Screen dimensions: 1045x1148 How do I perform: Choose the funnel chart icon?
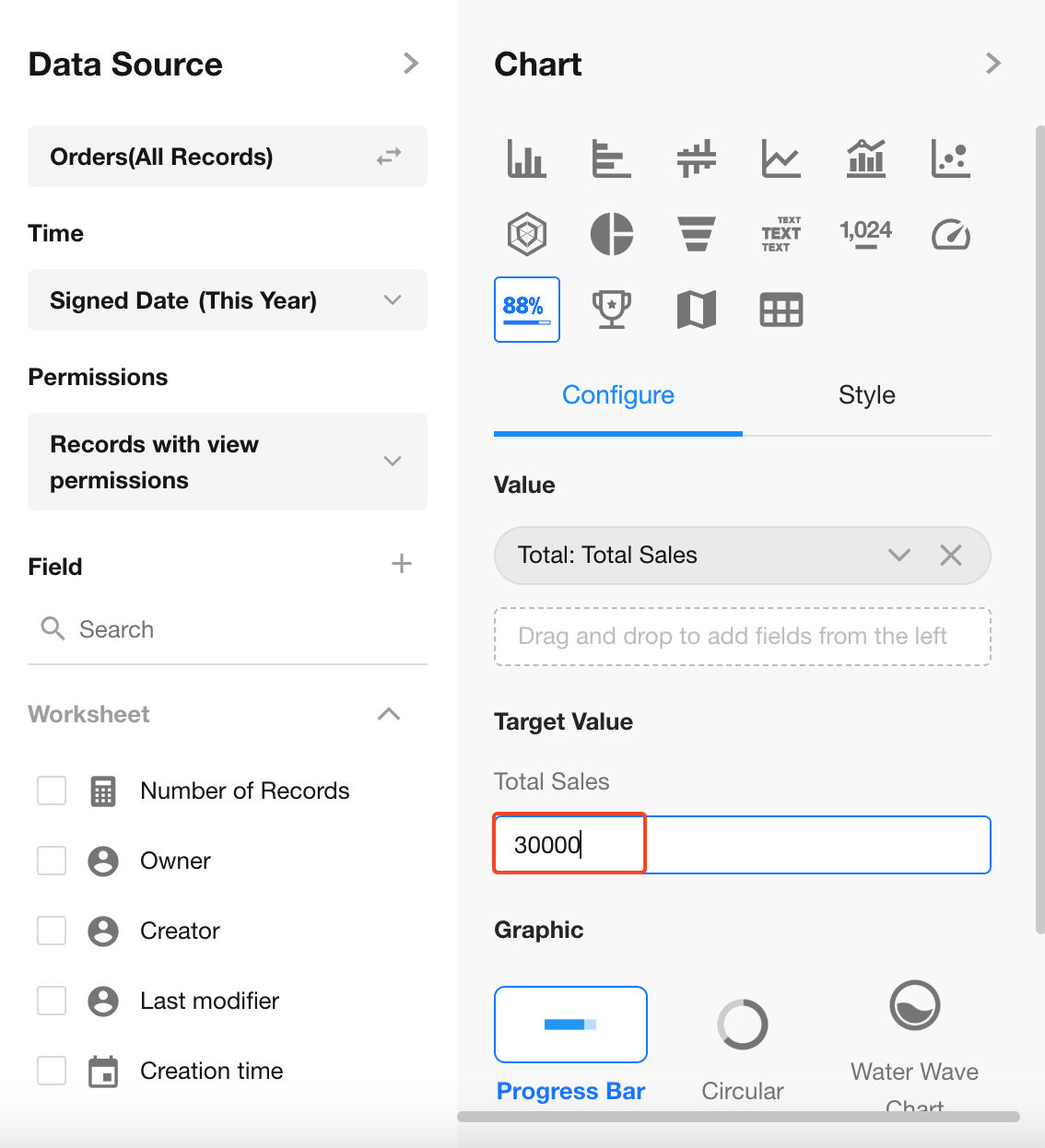(697, 234)
